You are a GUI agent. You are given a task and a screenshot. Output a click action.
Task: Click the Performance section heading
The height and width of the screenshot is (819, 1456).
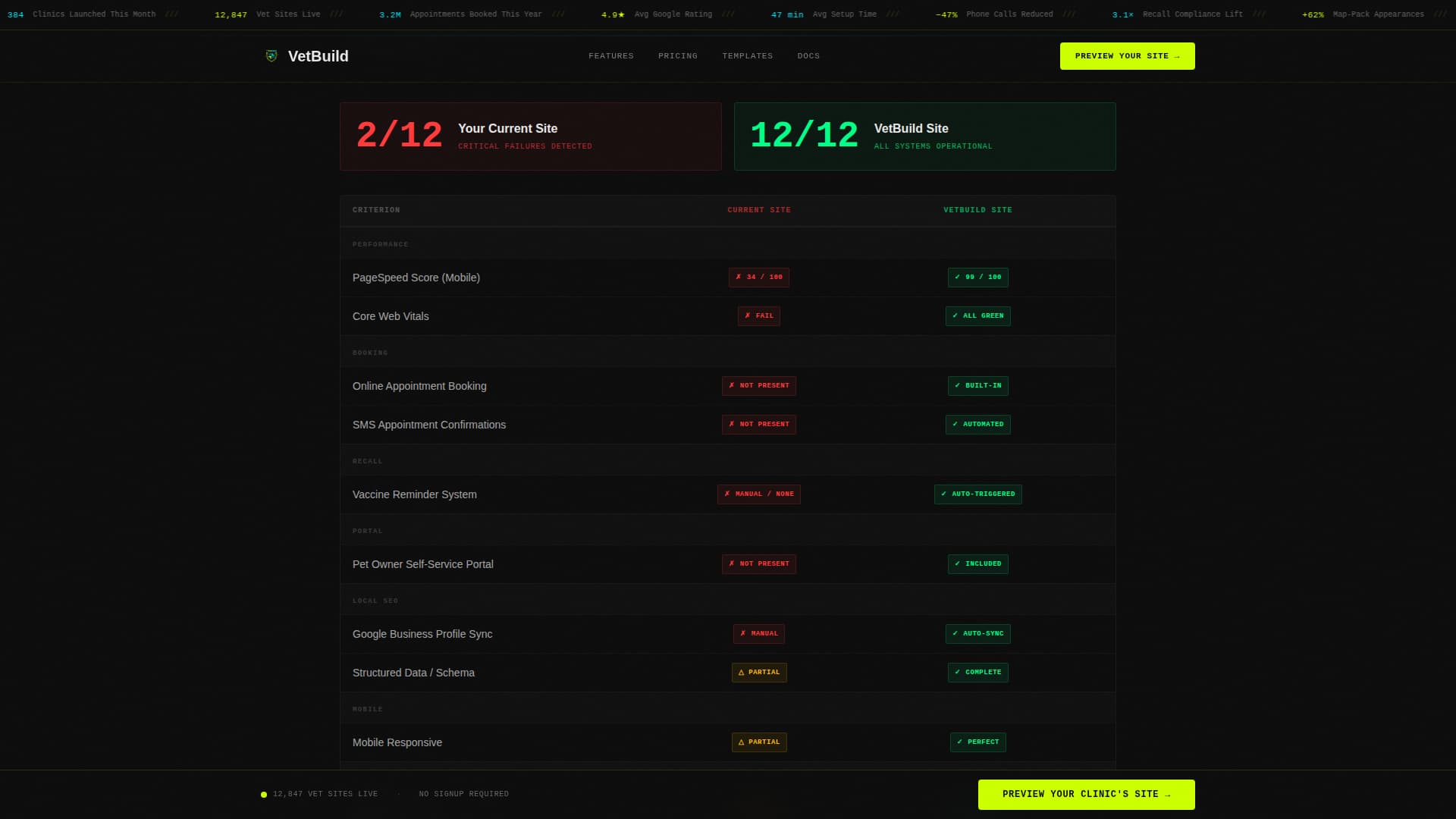tap(381, 244)
